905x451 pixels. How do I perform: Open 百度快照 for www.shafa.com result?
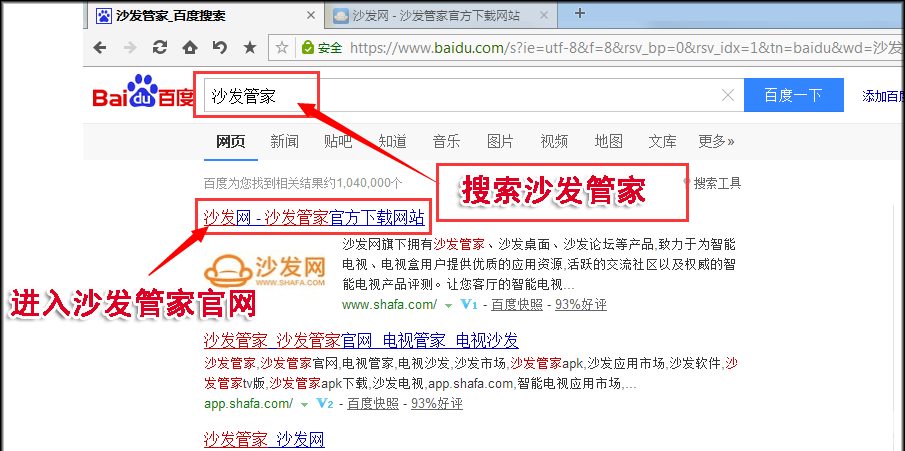(517, 304)
